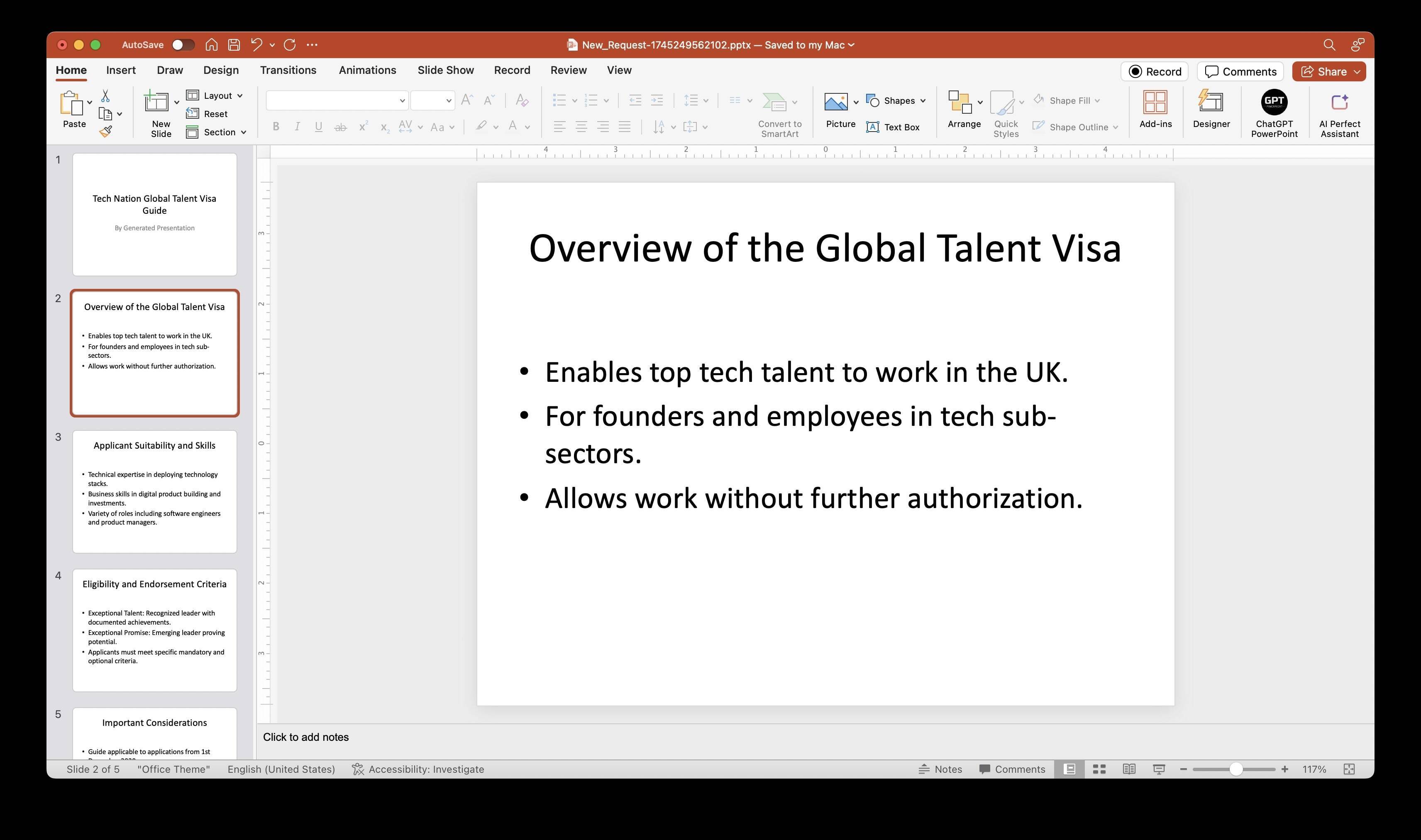Viewport: 1421px width, 840px height.
Task: Click Convert to SmartArt
Action: coord(780,115)
